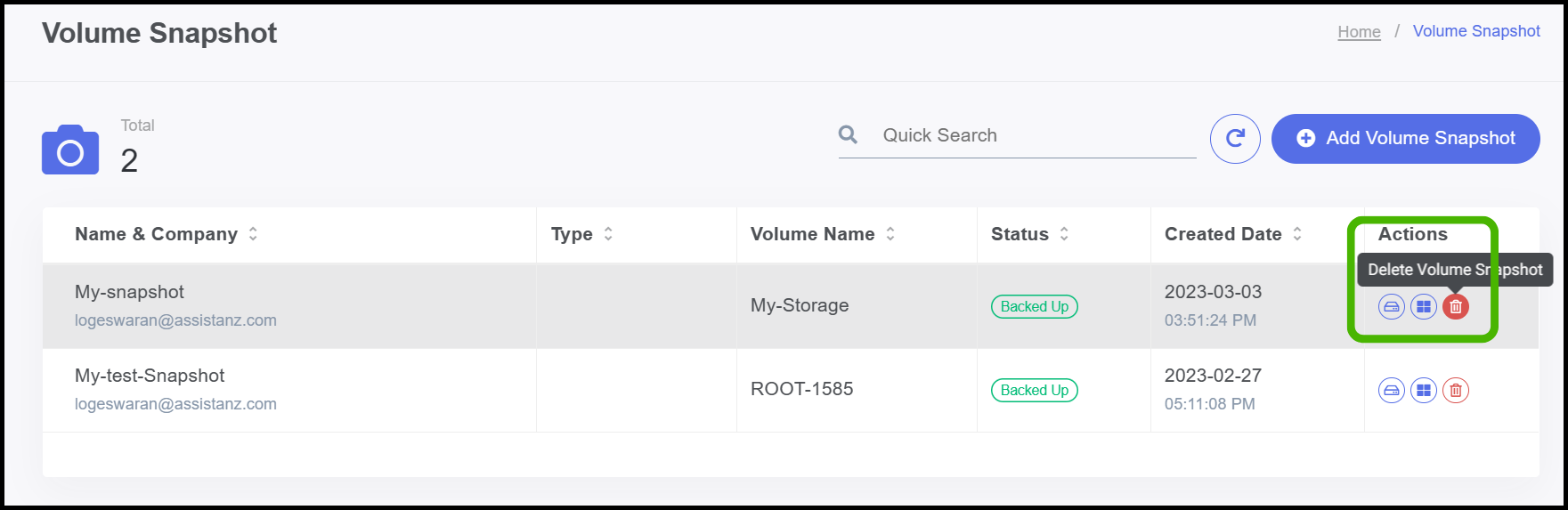Click Add Volume Snapshot button

[x=1405, y=139]
